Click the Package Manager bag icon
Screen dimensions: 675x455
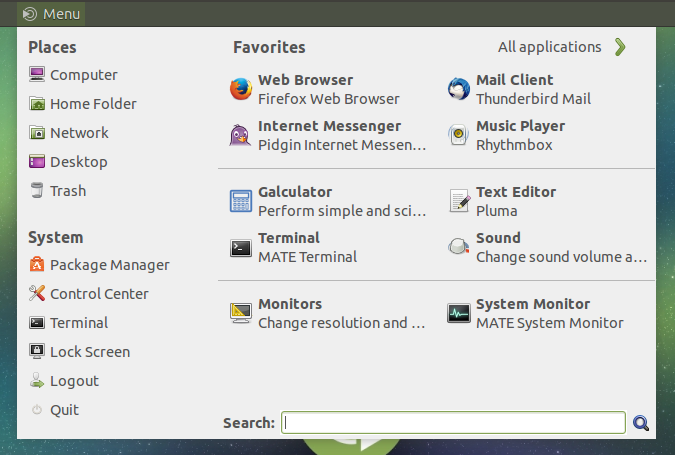point(37,264)
